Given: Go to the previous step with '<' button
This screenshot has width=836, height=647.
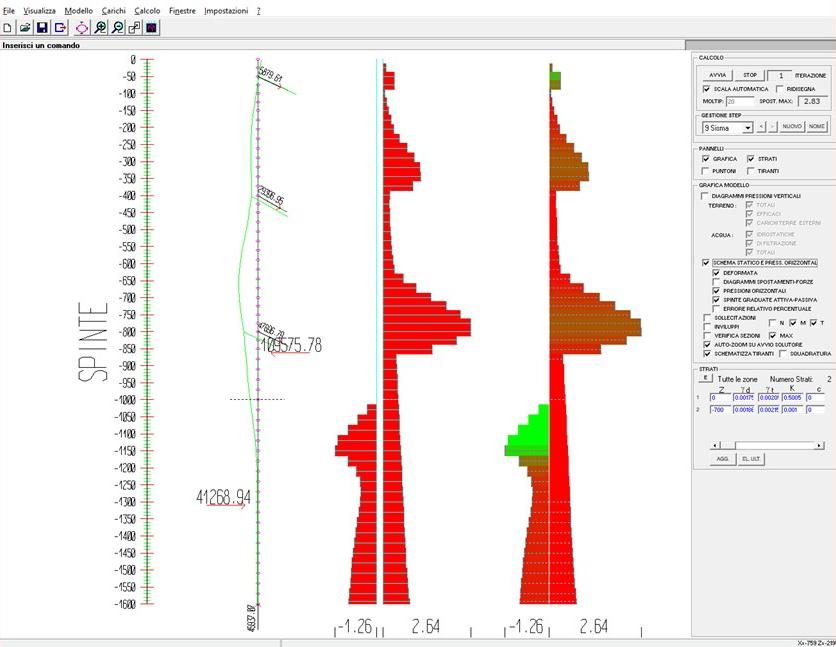Looking at the screenshot, I should 761,127.
